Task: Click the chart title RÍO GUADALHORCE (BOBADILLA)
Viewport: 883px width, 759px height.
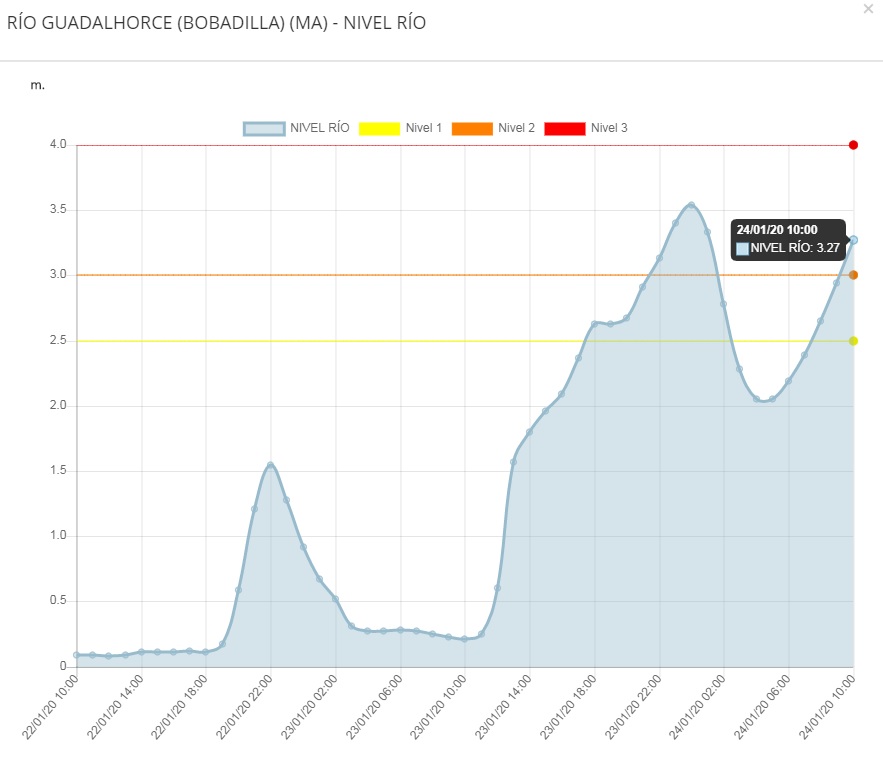Action: point(216,23)
